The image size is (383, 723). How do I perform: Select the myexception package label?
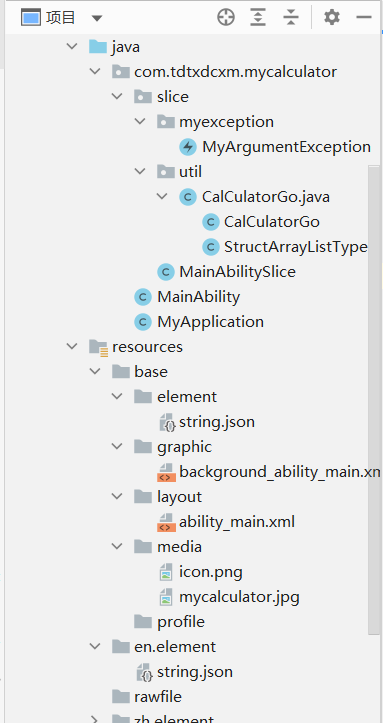tap(226, 122)
